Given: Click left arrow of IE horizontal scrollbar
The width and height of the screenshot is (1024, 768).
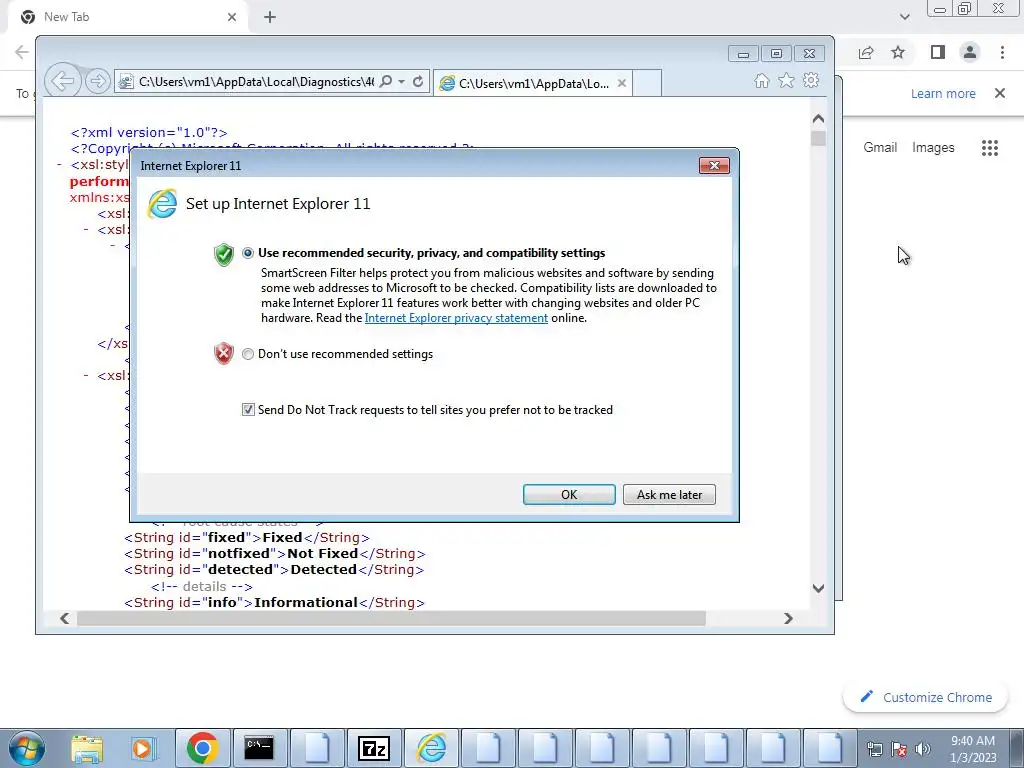Looking at the screenshot, I should [64, 618].
